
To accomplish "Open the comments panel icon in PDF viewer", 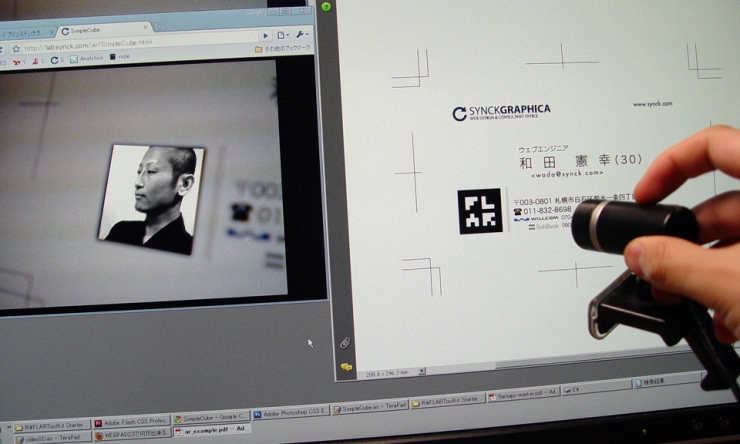I will click(346, 367).
